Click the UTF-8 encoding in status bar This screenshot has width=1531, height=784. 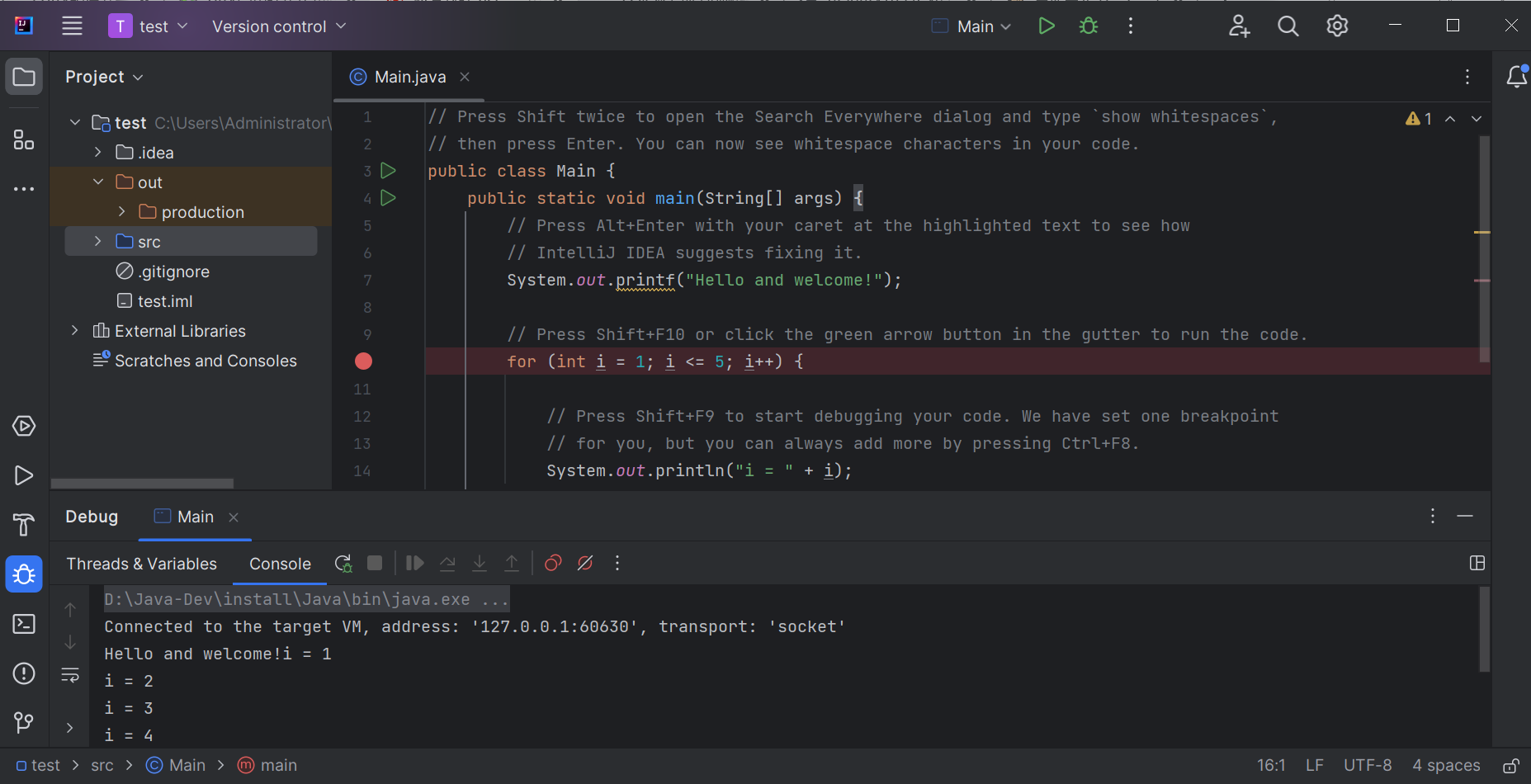point(1367,765)
